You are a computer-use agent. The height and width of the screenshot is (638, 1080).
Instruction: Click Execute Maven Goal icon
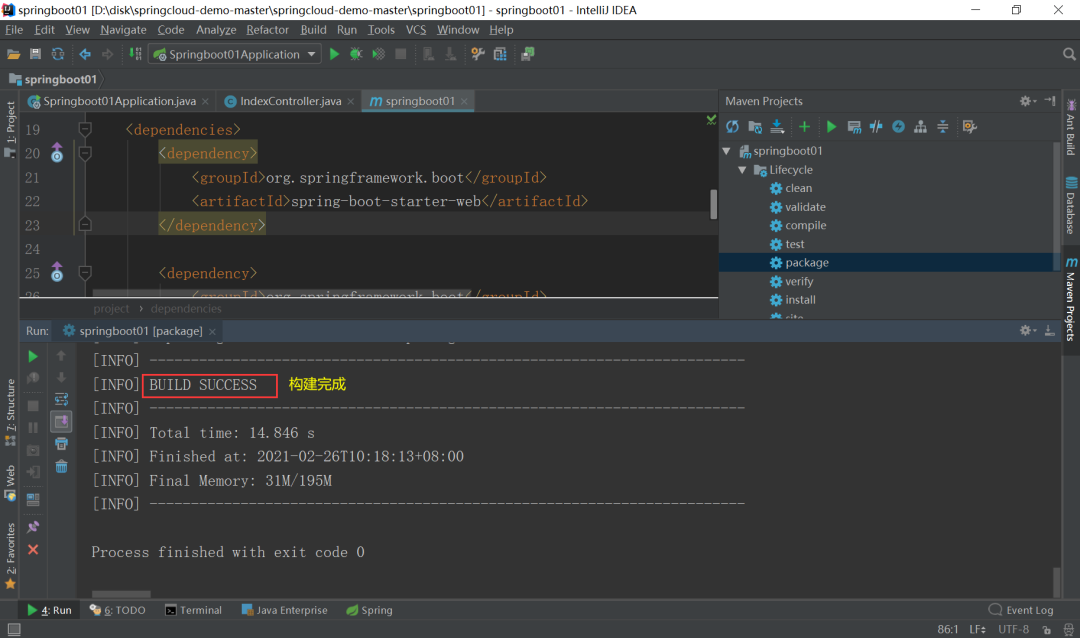pos(854,127)
